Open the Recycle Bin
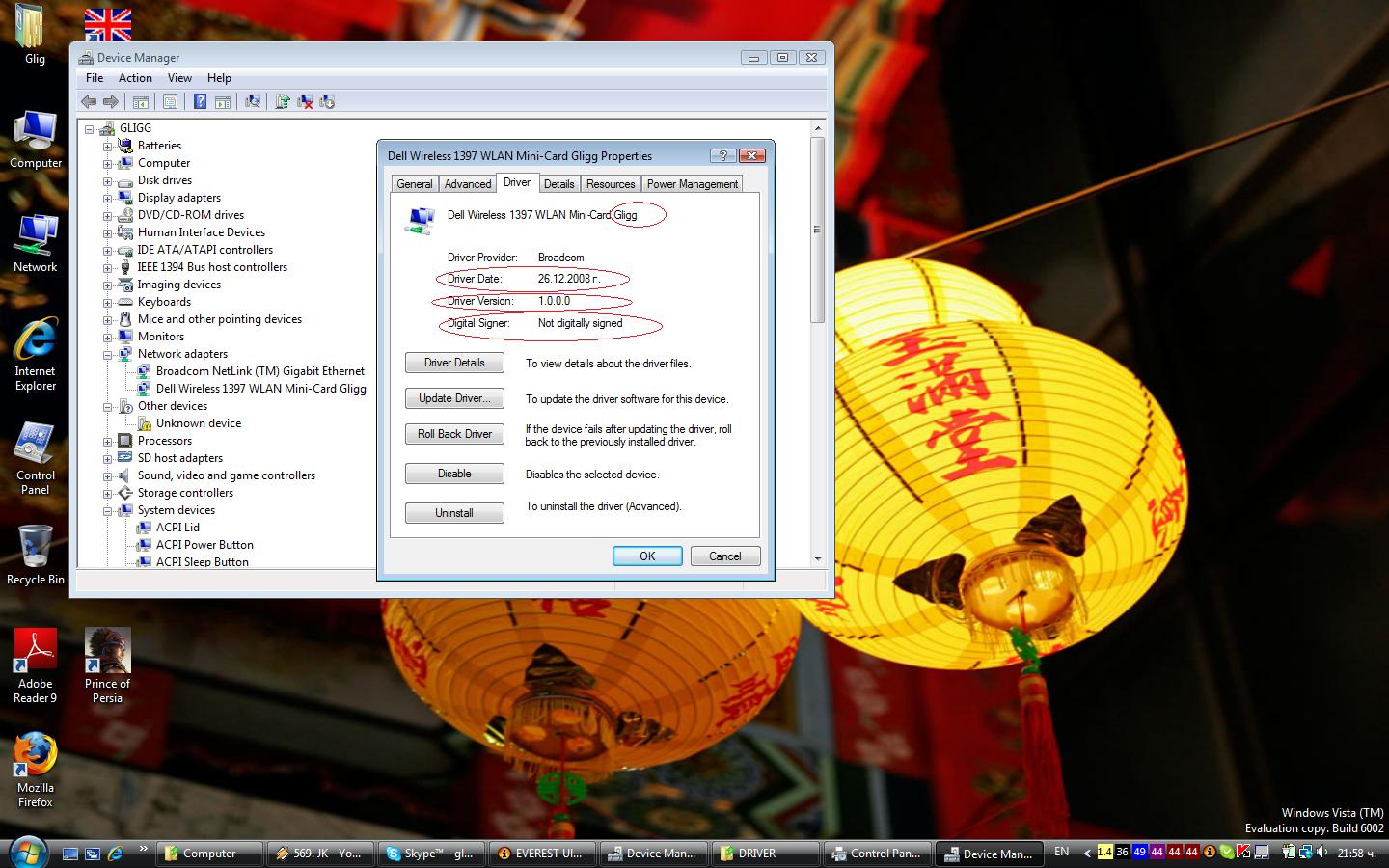 click(36, 555)
